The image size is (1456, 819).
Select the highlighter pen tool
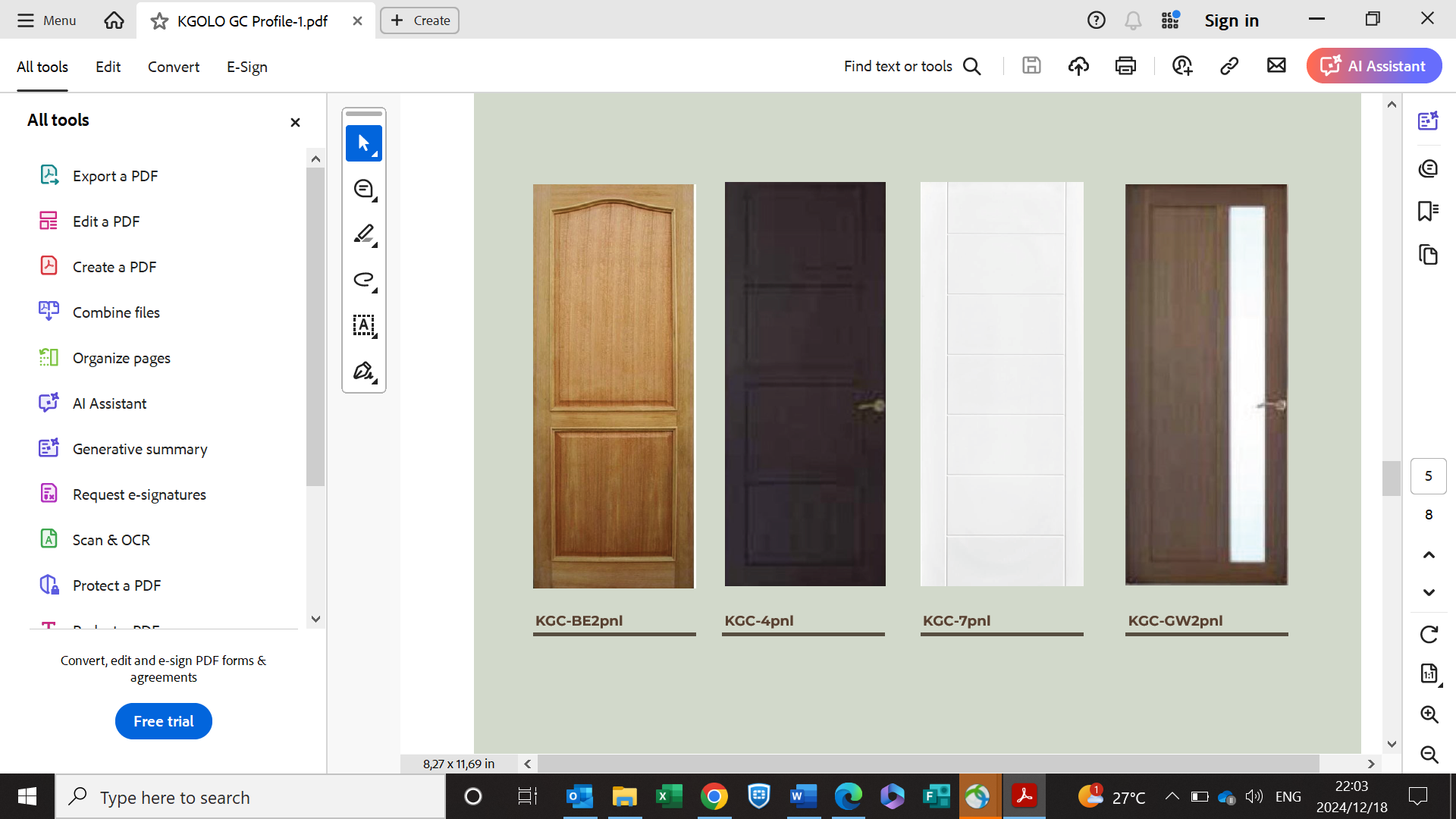tap(363, 234)
